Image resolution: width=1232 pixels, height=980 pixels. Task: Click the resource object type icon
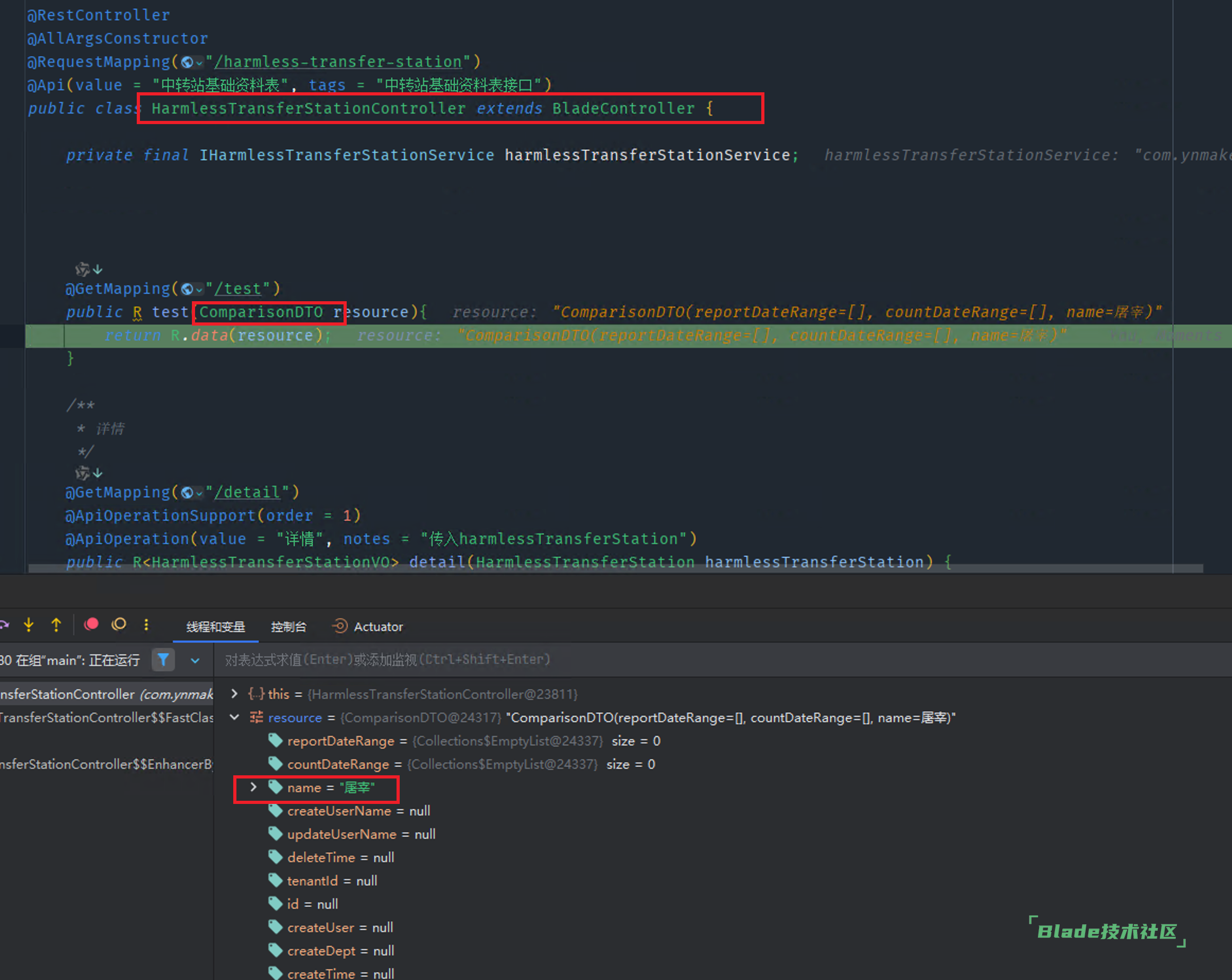click(257, 717)
